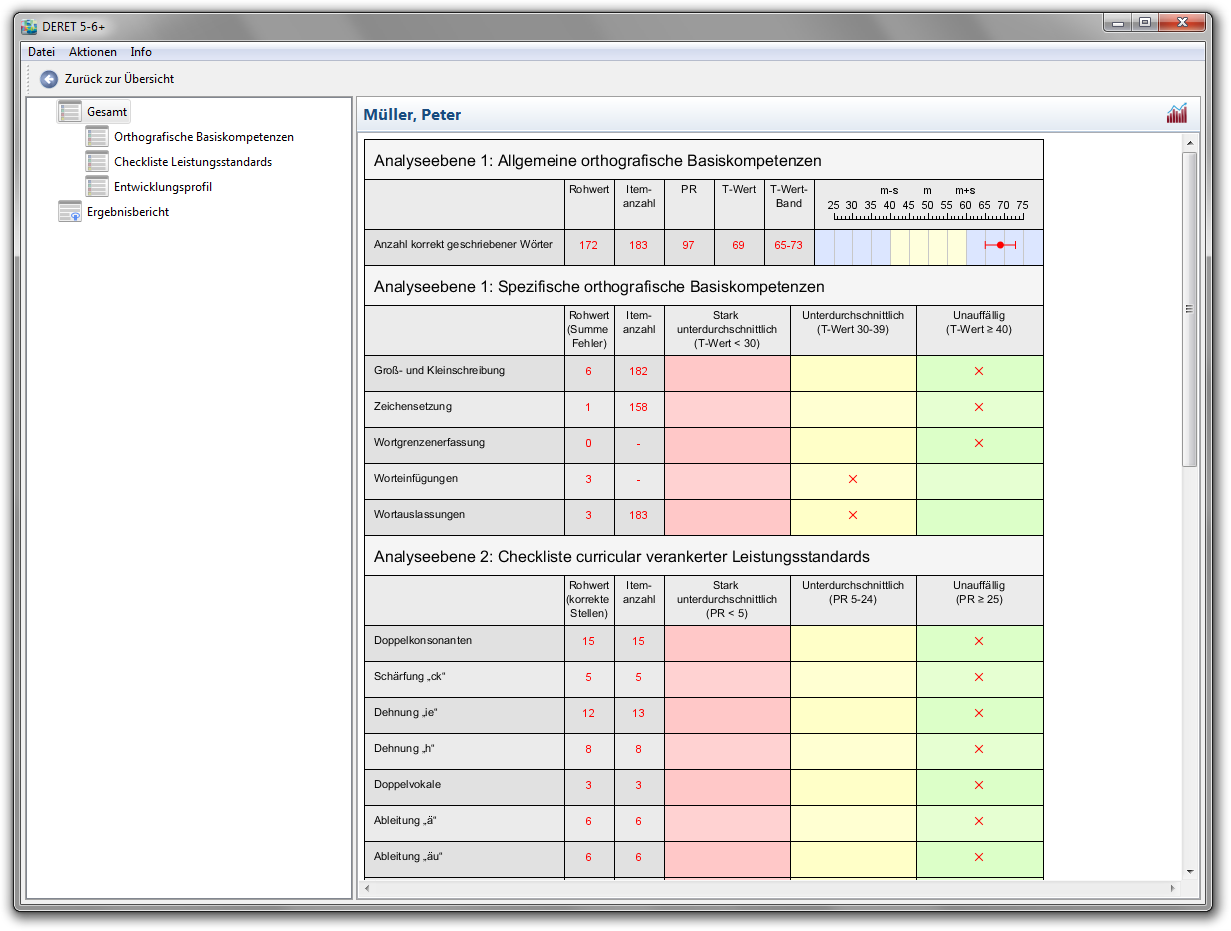Click the X mark in Doppelkonsonanten row

pos(979,642)
